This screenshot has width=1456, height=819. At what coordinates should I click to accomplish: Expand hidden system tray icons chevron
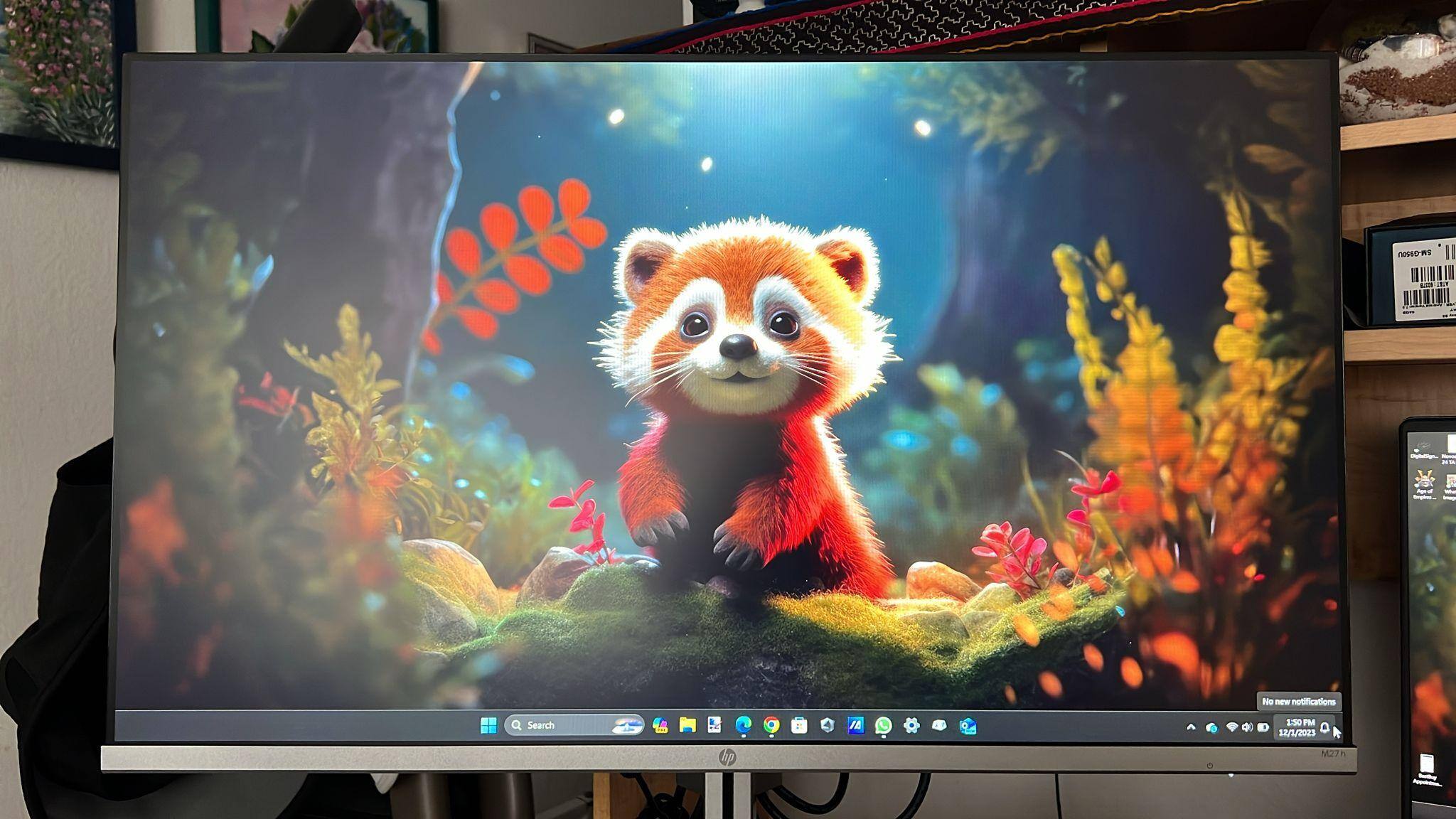1191,727
